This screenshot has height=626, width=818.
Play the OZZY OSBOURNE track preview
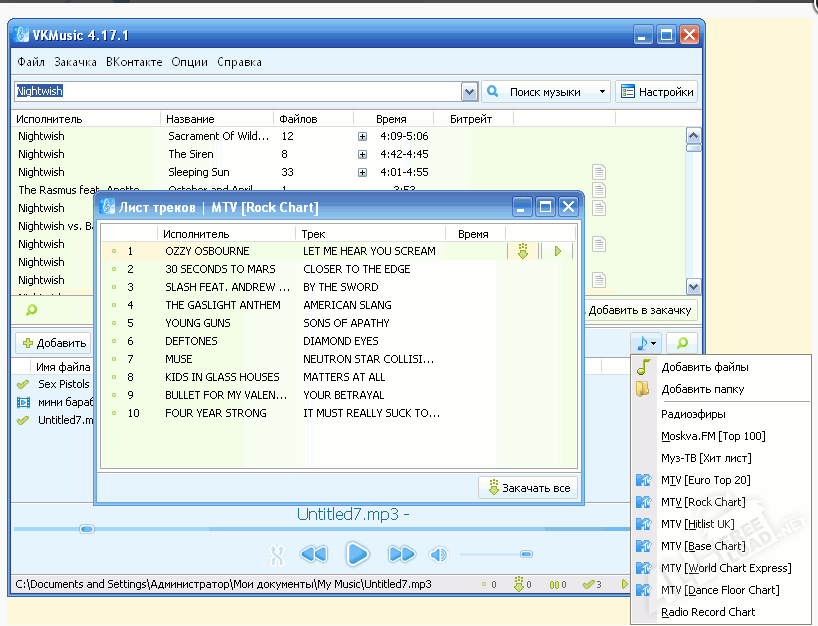(x=558, y=251)
